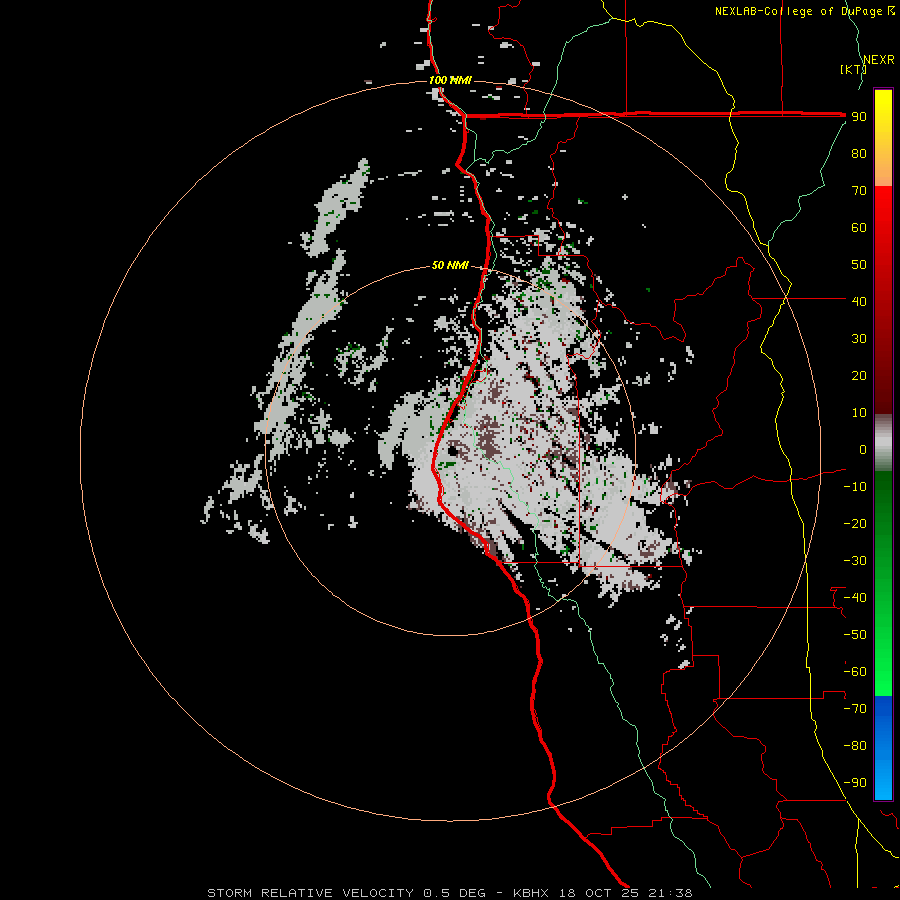Click the 0 value on the velocity scale
The width and height of the screenshot is (900, 900).
[x=863, y=450]
